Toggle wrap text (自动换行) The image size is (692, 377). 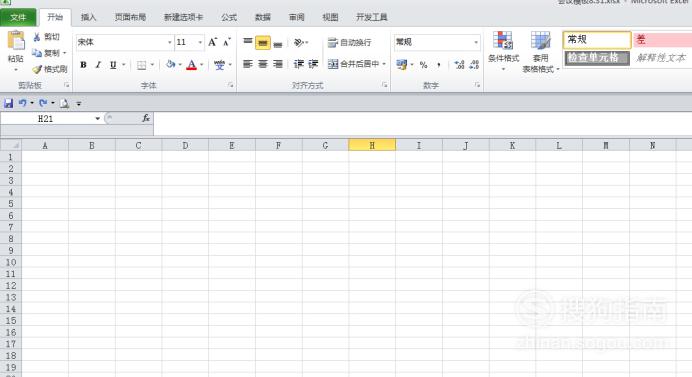pos(350,42)
